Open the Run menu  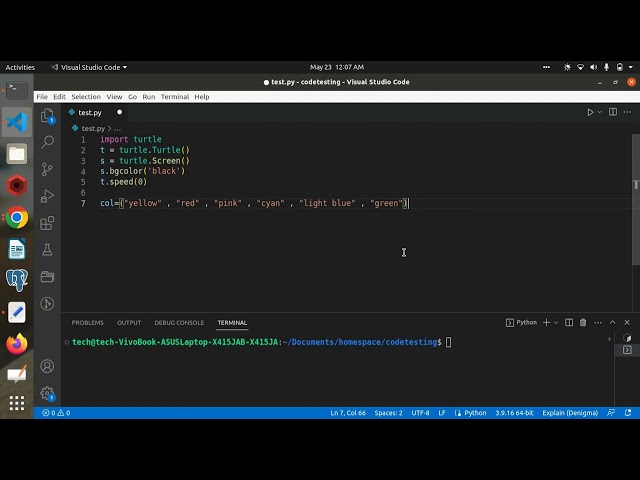coord(149,97)
